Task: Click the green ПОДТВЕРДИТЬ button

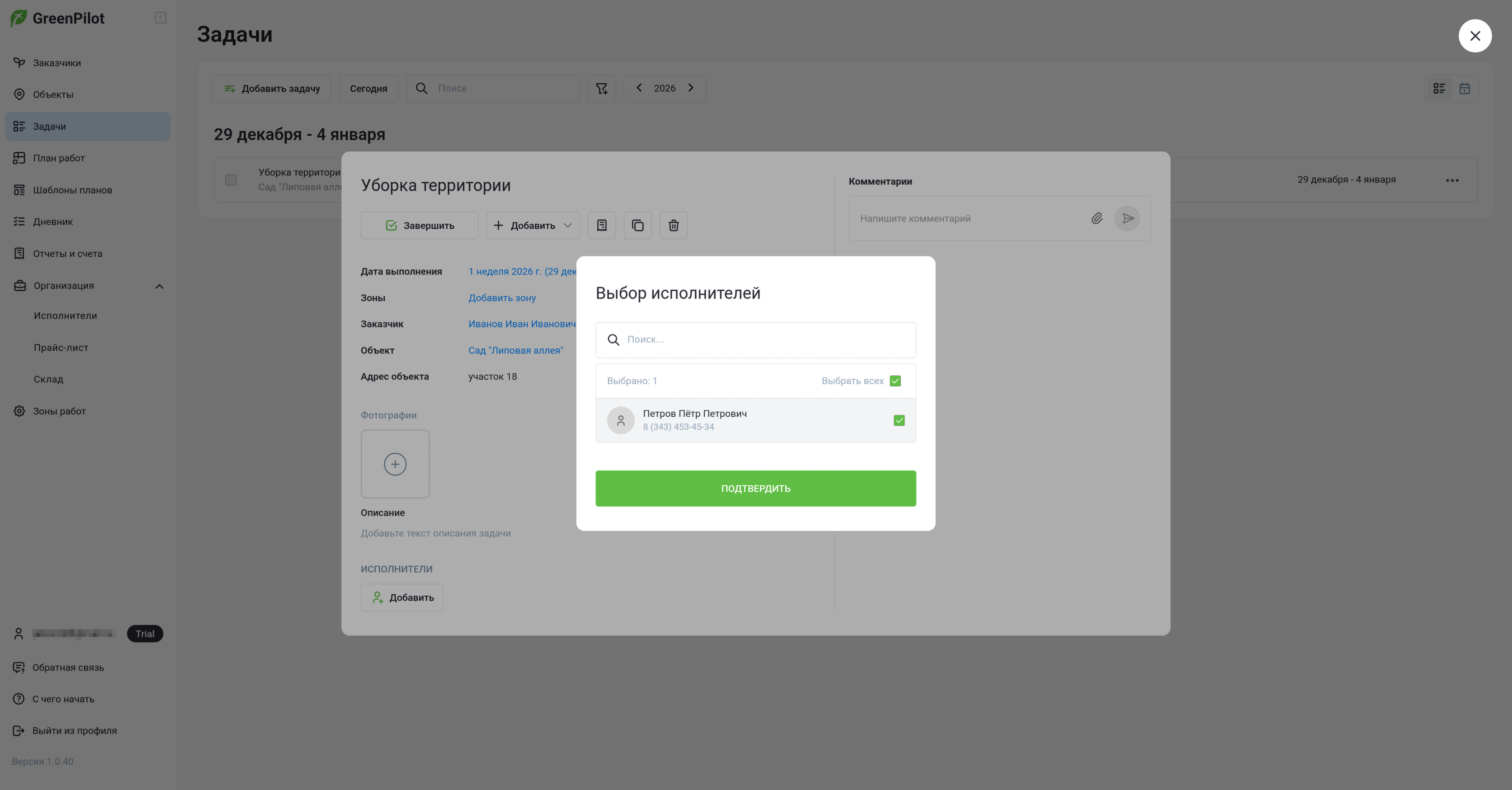Action: (x=755, y=488)
